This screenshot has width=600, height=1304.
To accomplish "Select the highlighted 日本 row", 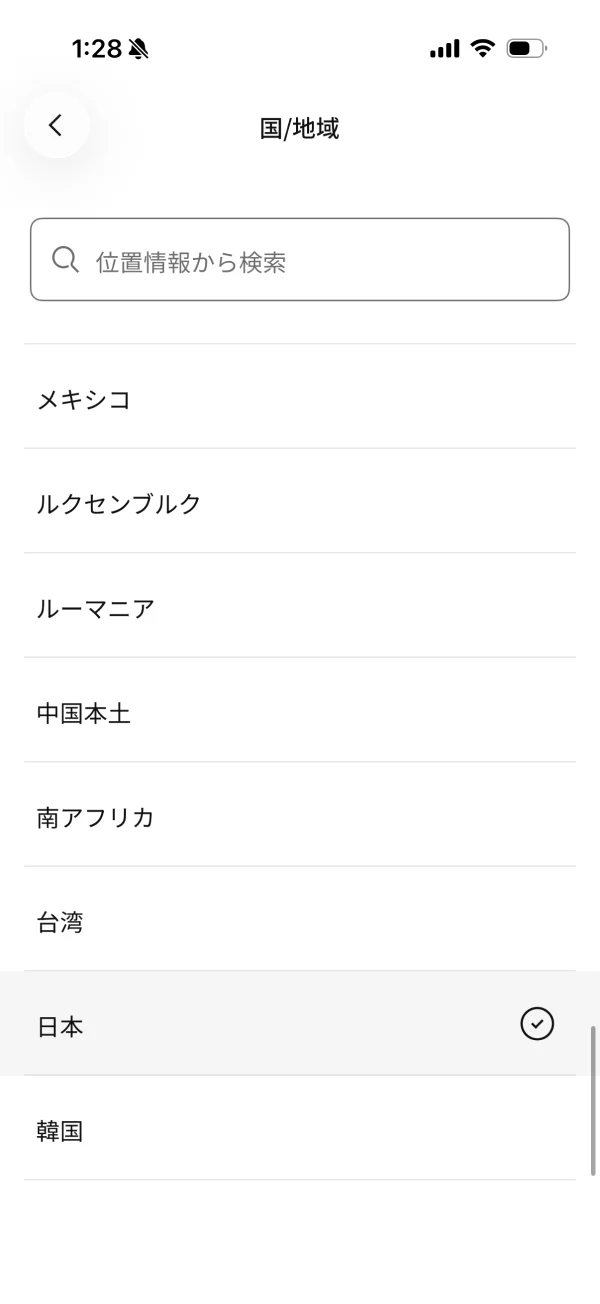I will click(300, 1024).
